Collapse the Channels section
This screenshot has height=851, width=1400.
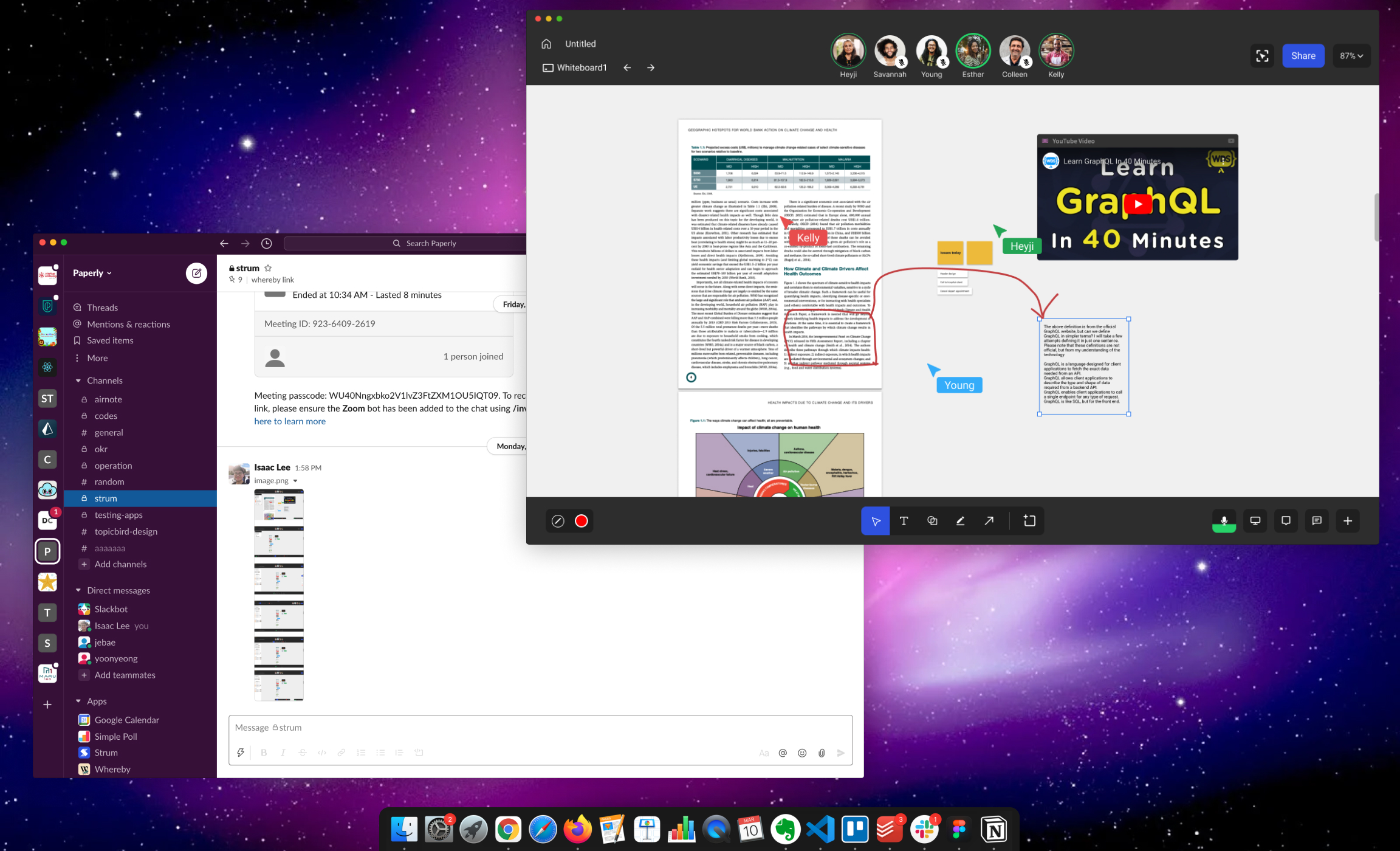[x=78, y=381]
